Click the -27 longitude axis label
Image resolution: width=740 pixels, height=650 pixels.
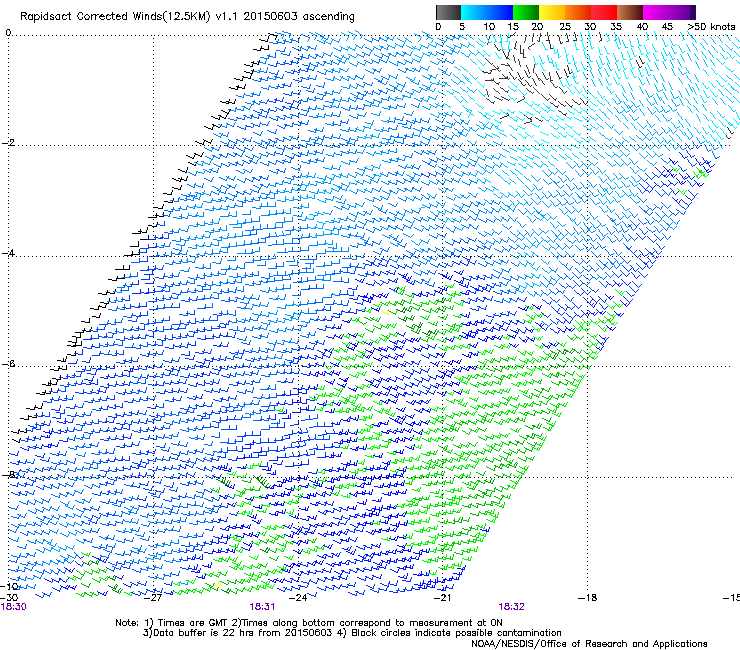(153, 598)
